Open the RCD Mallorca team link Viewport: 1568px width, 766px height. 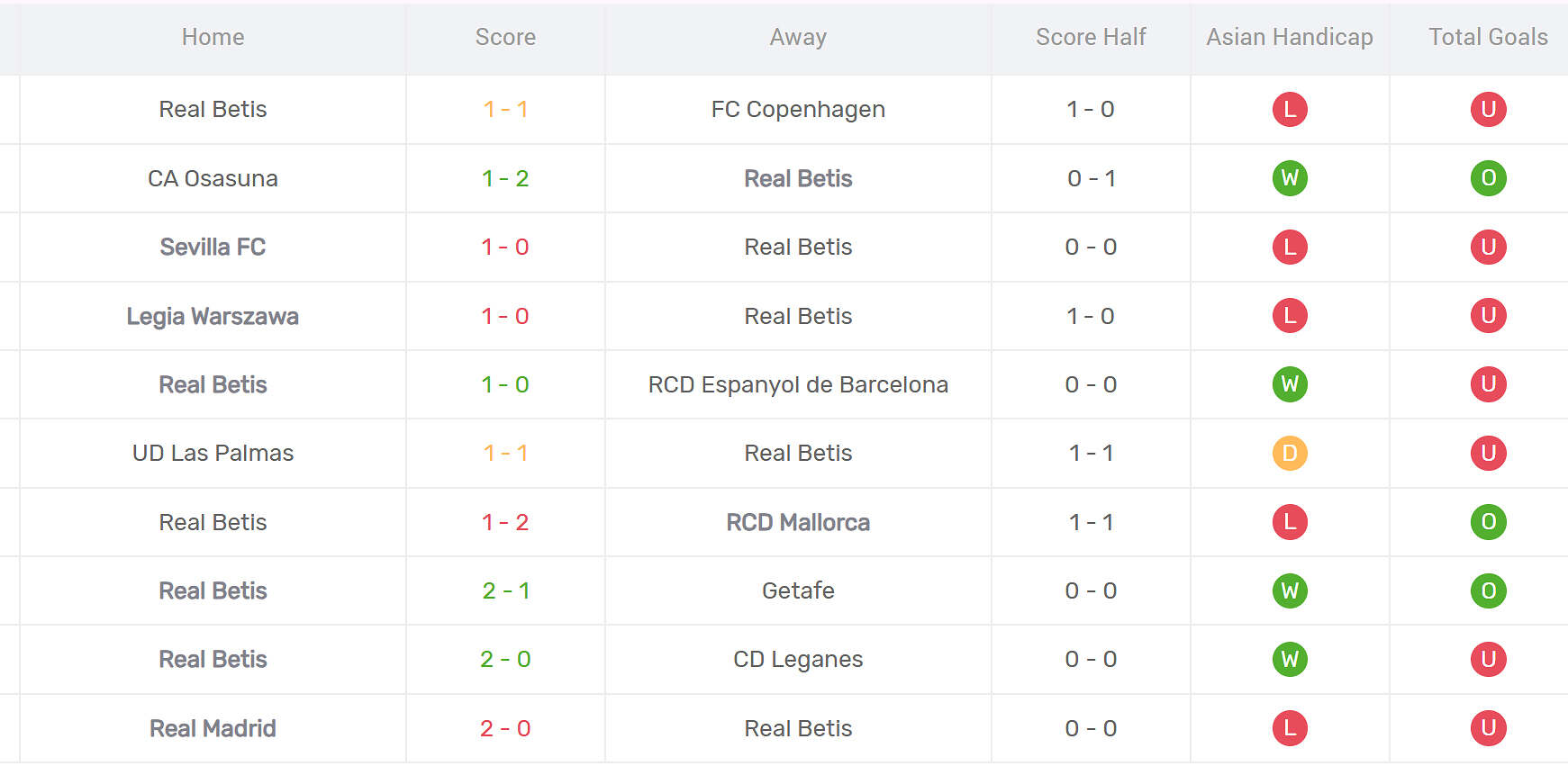coord(798,522)
